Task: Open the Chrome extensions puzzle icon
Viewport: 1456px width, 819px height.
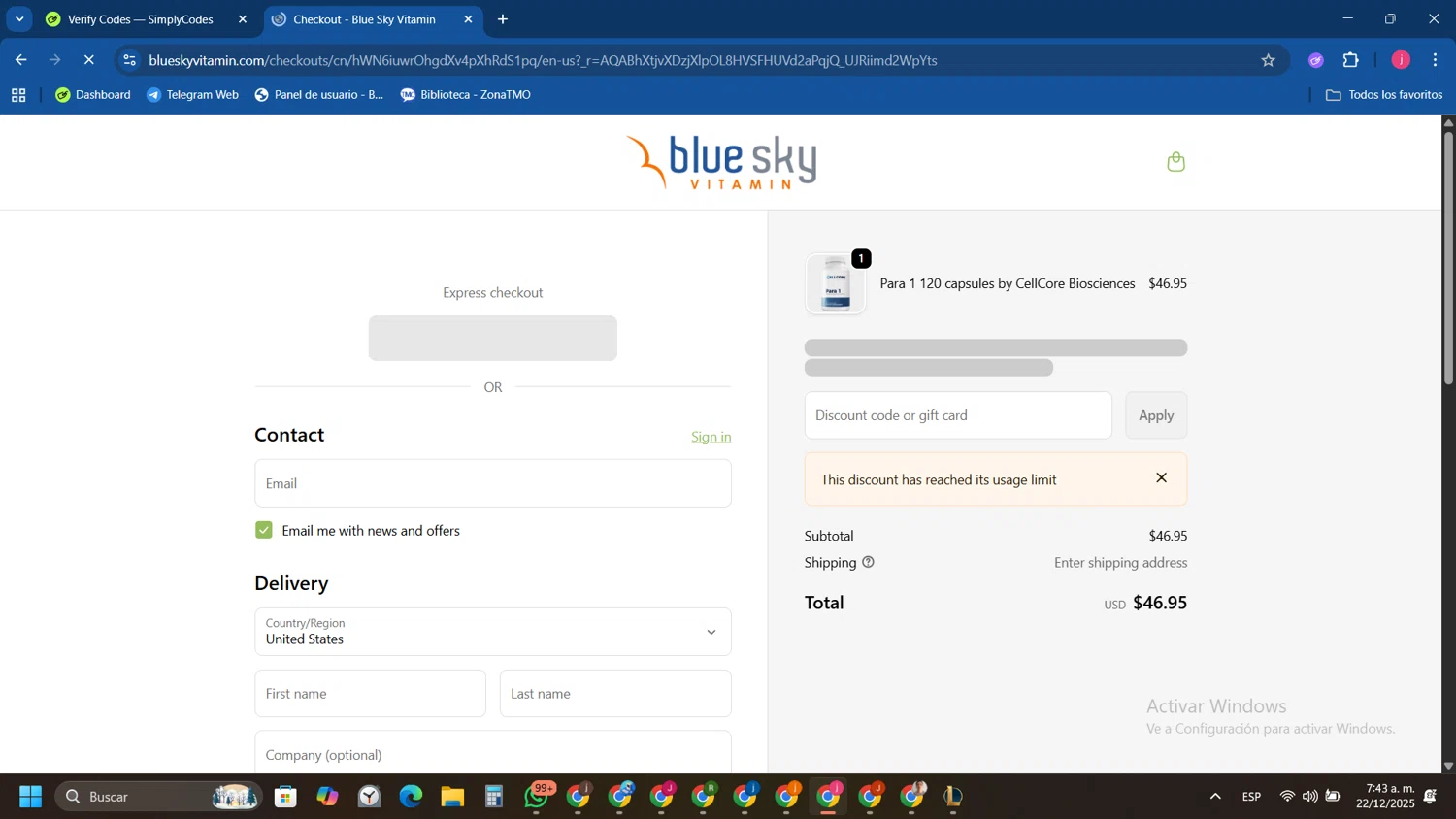Action: tap(1350, 60)
